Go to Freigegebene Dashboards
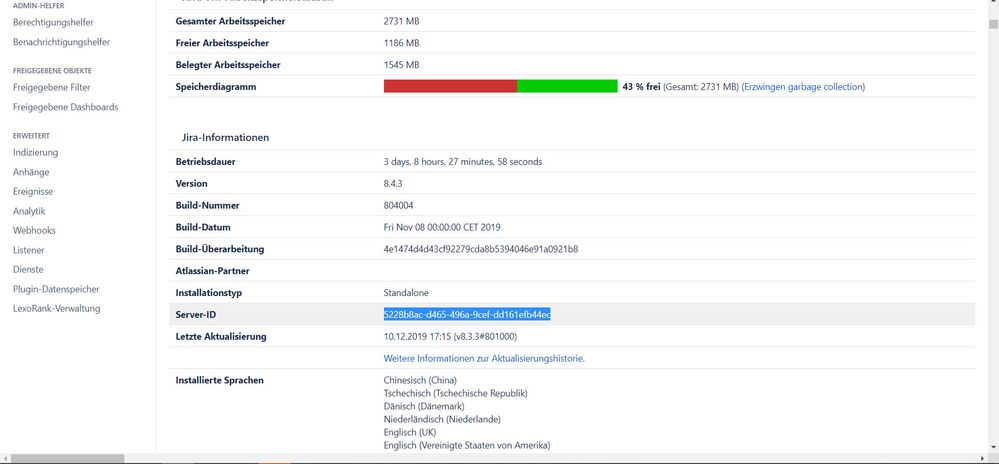This screenshot has width=999, height=464. pos(66,107)
